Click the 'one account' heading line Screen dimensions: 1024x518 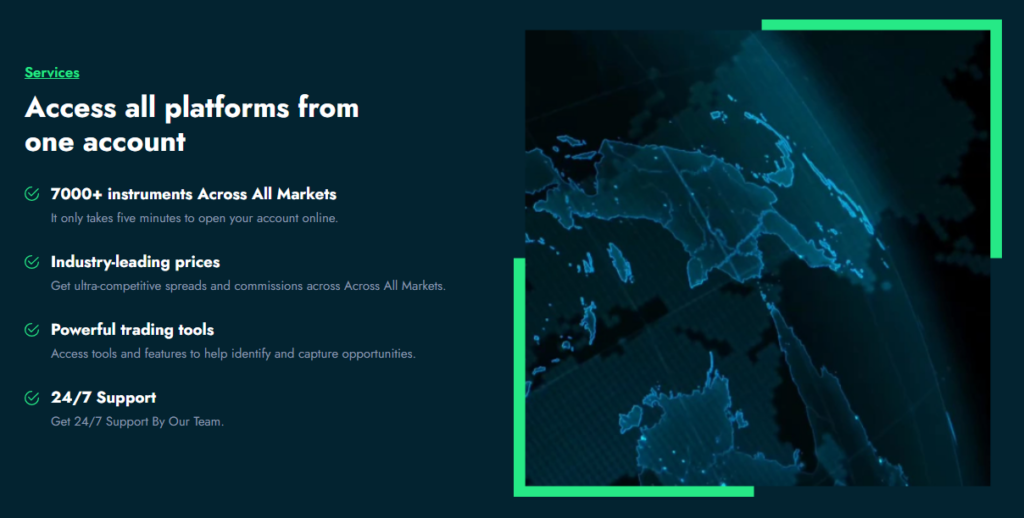105,141
